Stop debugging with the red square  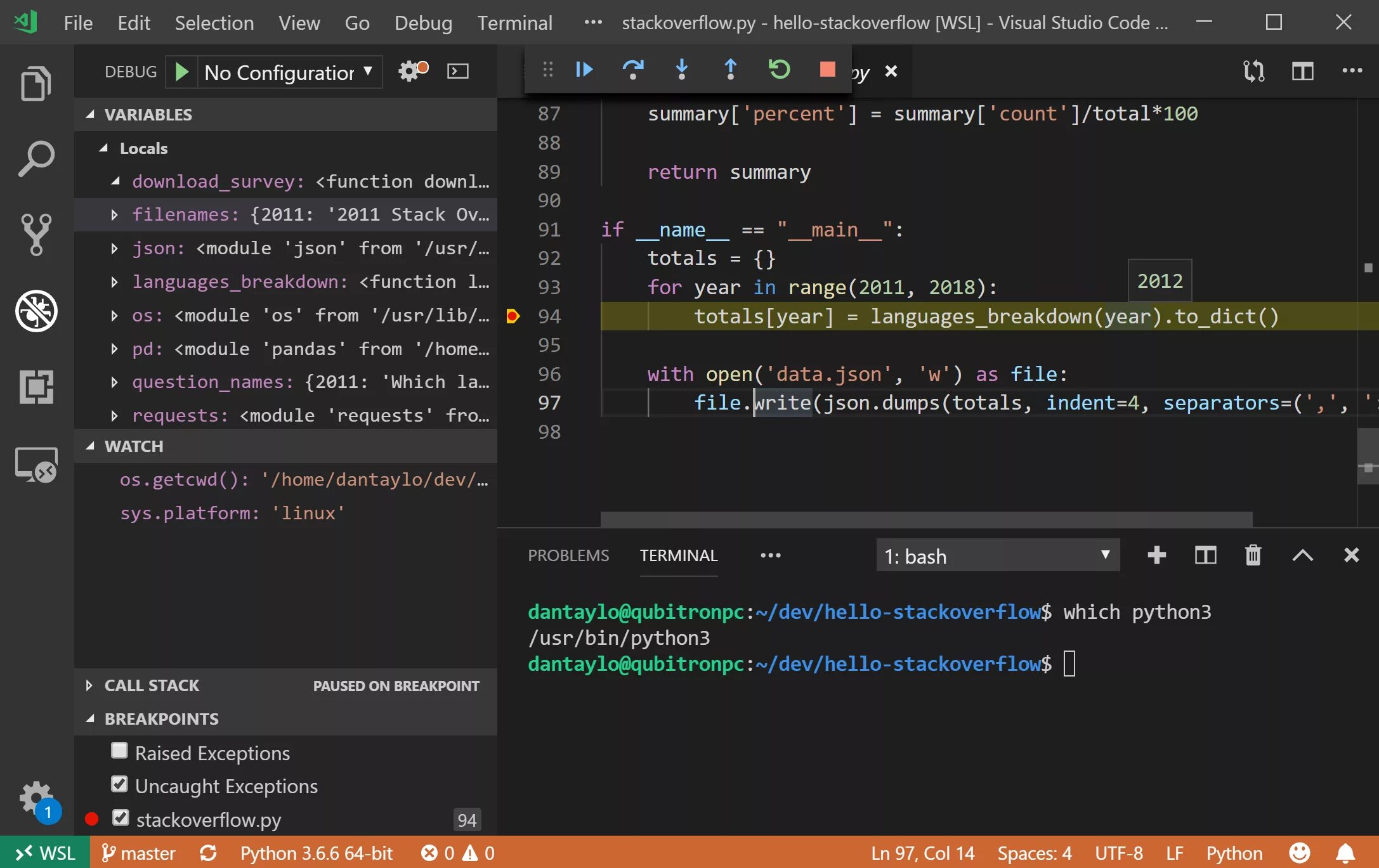pyautogui.click(x=827, y=69)
